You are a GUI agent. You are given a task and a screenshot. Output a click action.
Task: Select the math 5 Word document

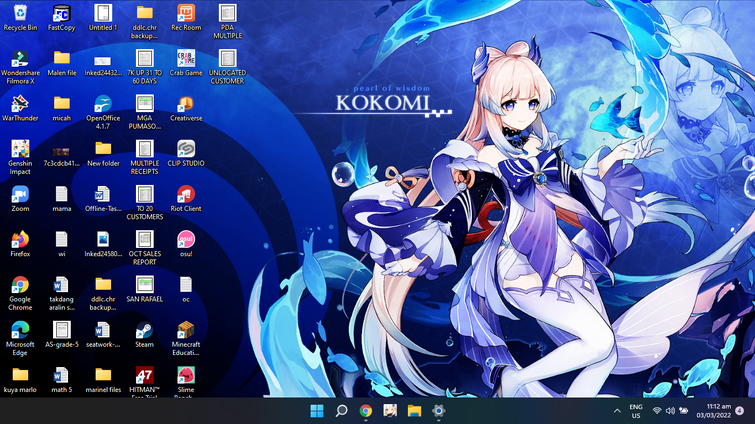pyautogui.click(x=62, y=380)
